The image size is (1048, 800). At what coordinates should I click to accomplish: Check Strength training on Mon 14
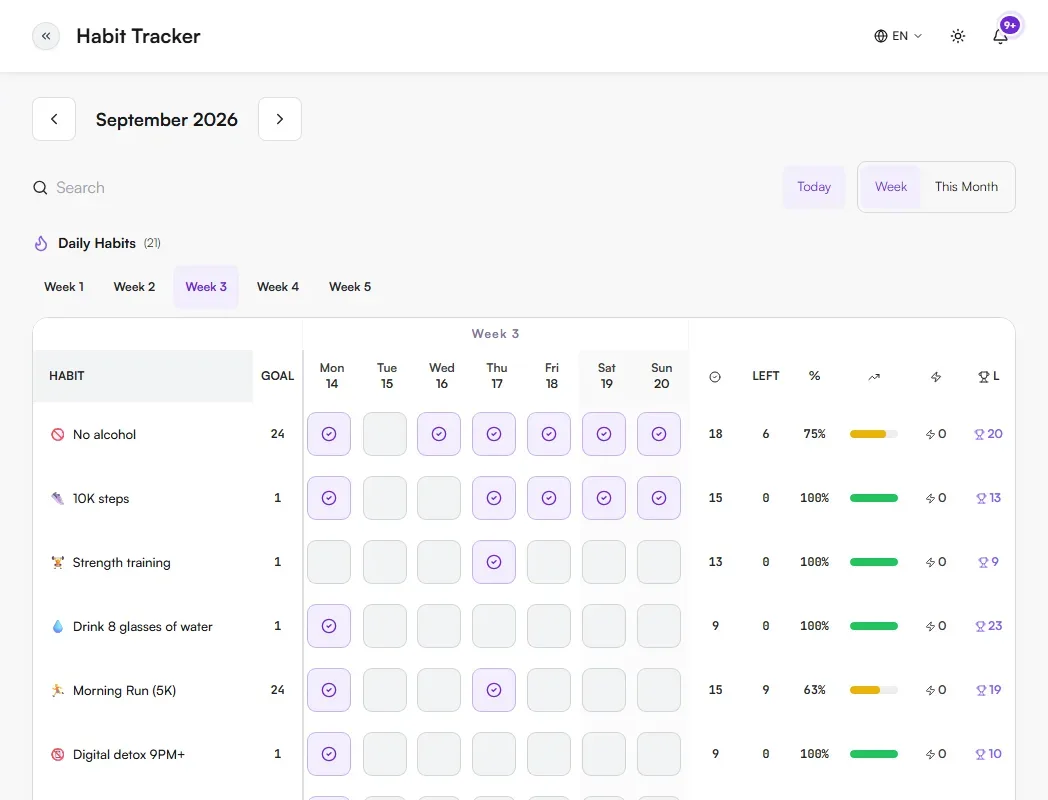point(329,562)
